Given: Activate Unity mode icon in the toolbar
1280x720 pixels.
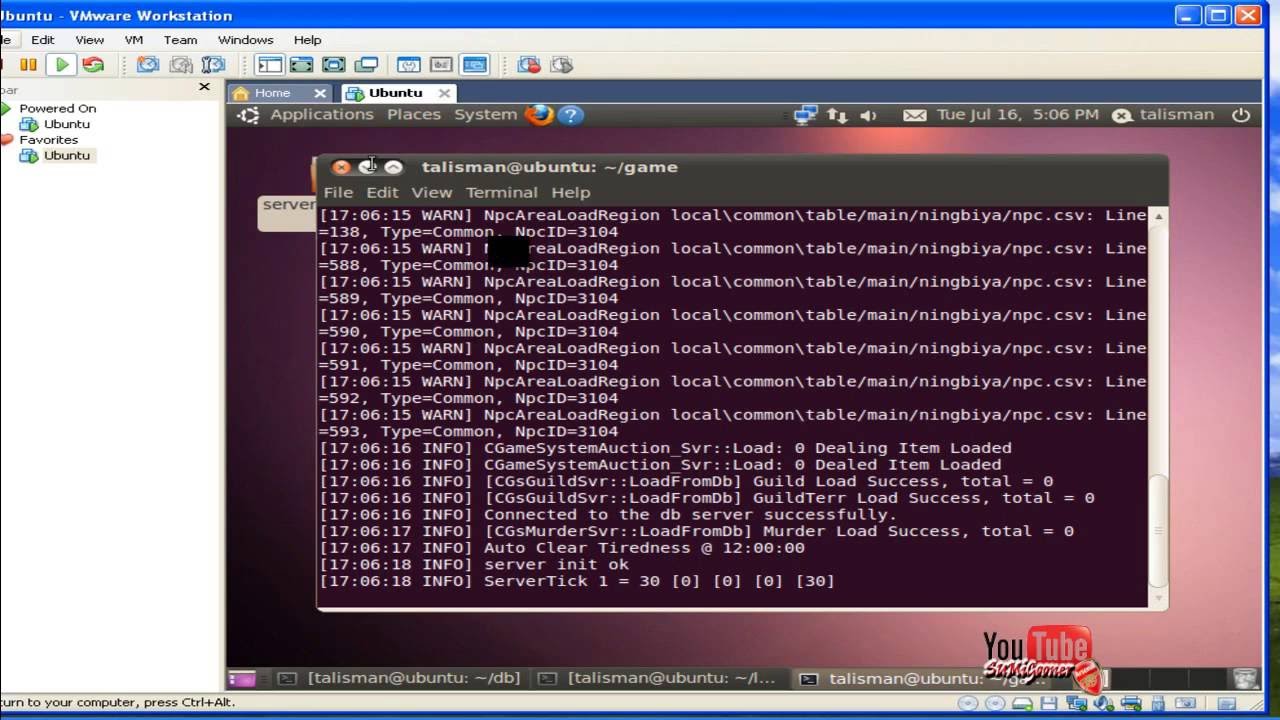Looking at the screenshot, I should pos(366,65).
